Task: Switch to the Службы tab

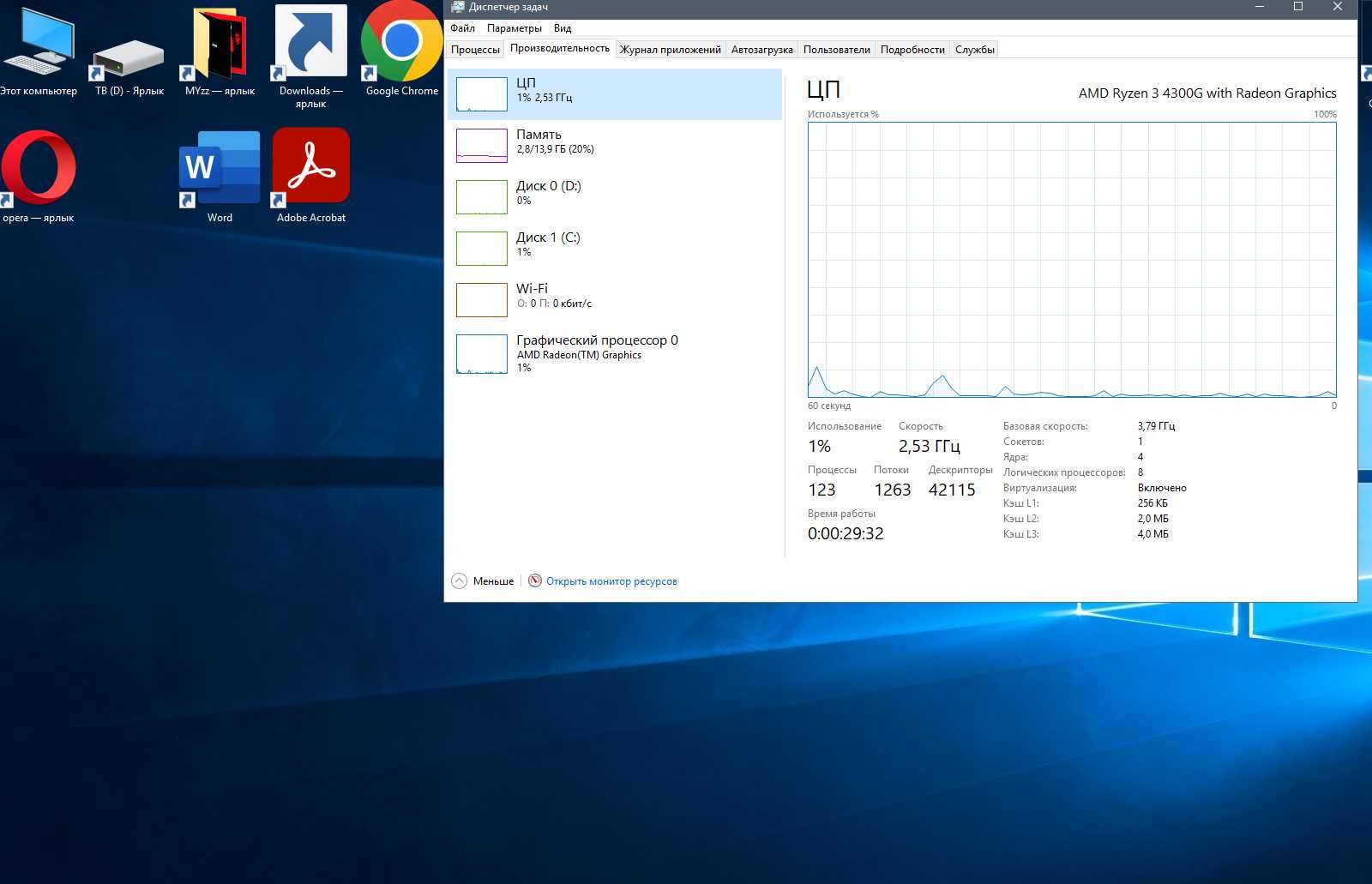Action: (x=975, y=50)
